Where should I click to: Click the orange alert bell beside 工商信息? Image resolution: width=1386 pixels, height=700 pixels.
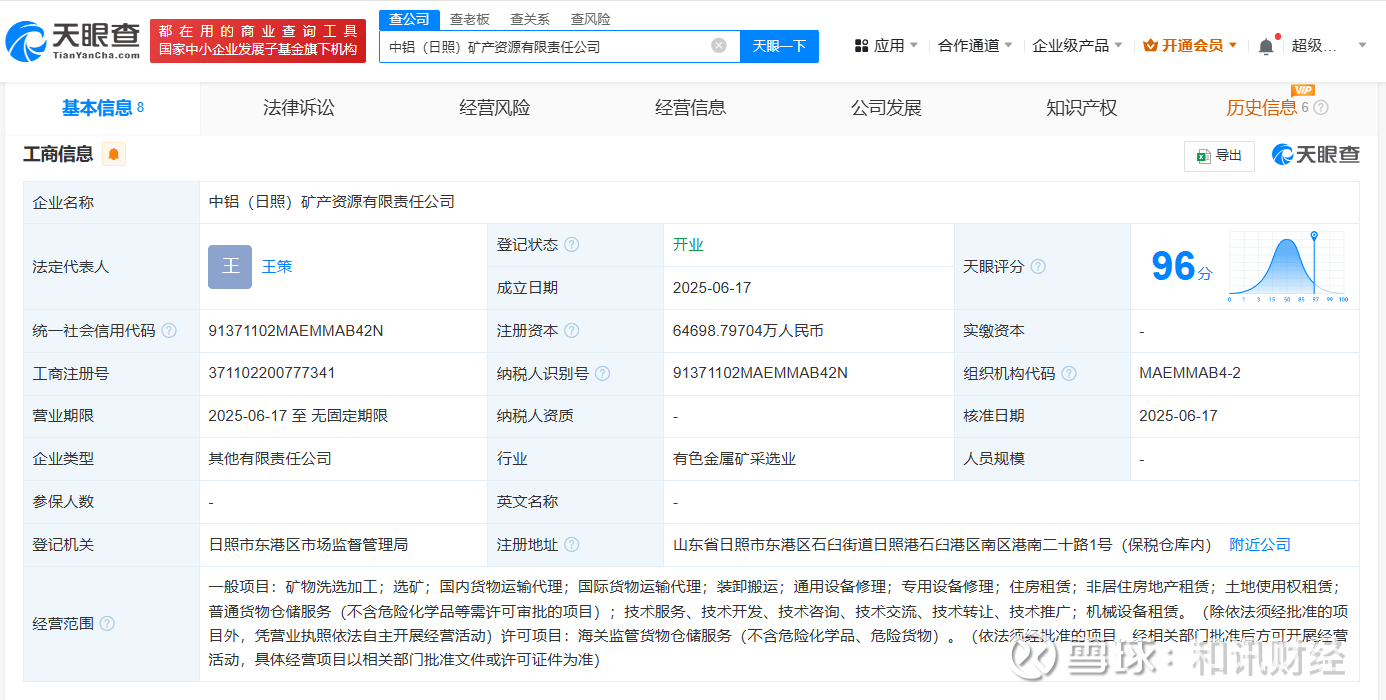point(114,154)
